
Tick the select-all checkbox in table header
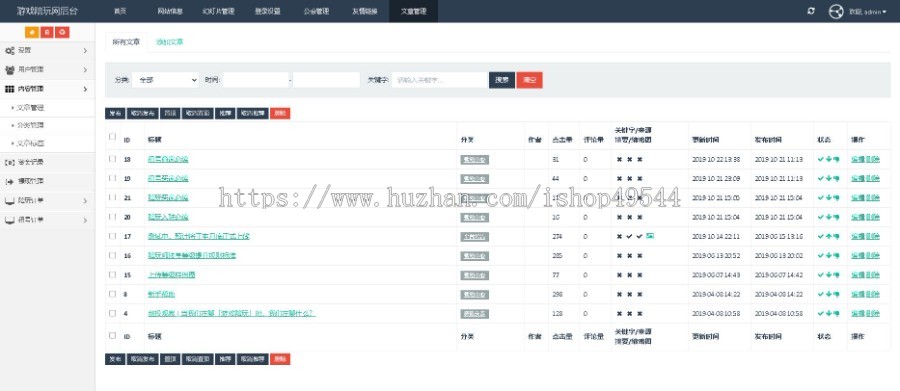(112, 137)
